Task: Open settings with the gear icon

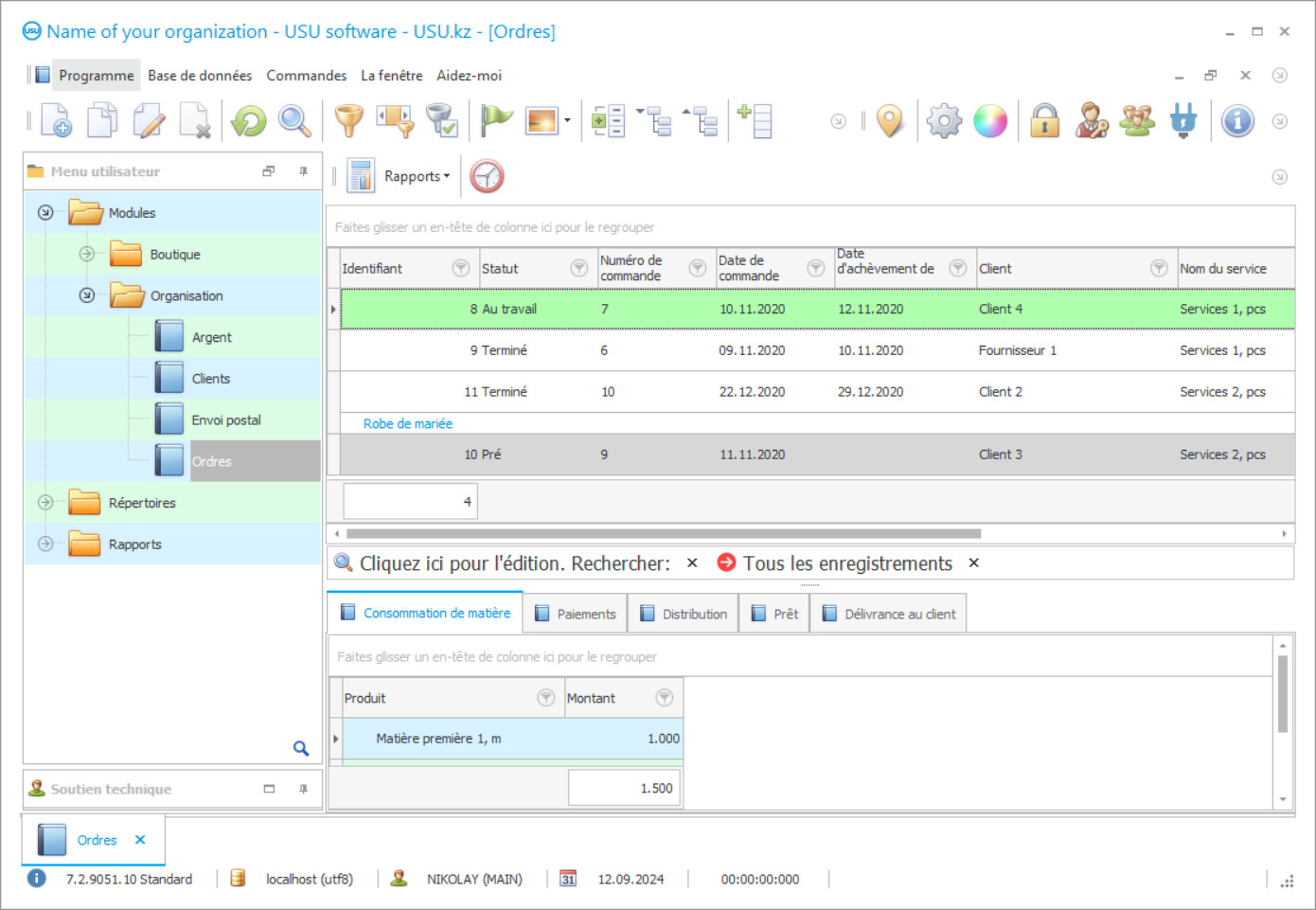Action: (x=944, y=121)
